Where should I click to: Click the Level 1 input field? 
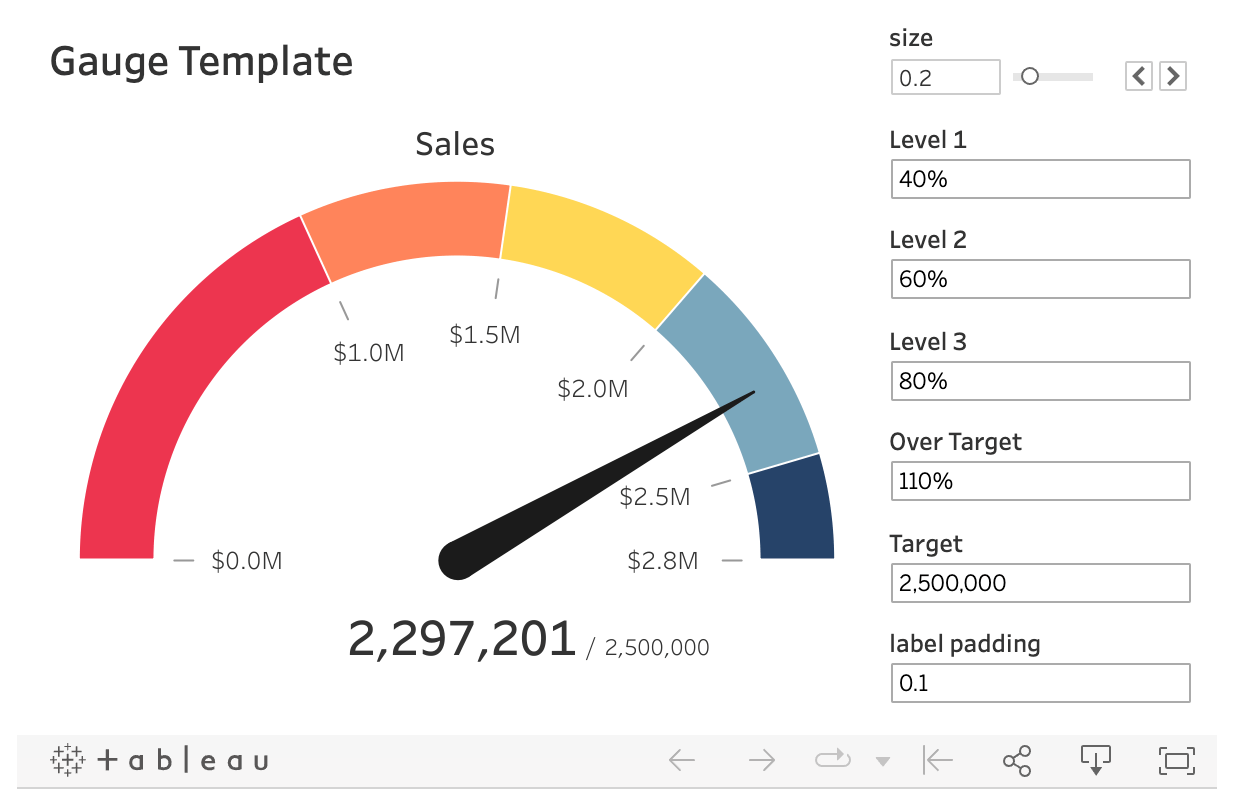click(x=1040, y=180)
